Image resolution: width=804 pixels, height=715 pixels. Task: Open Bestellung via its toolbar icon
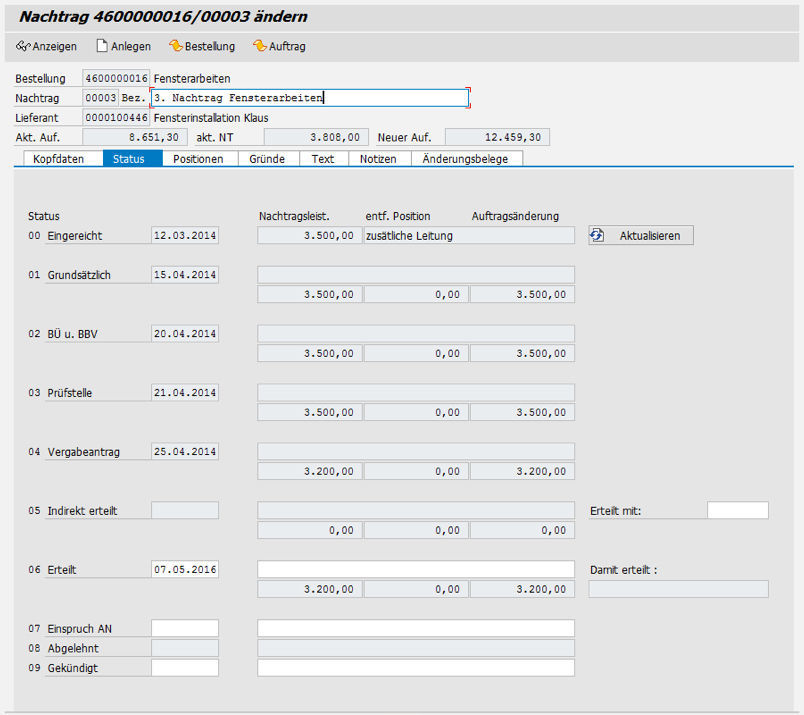tap(175, 46)
